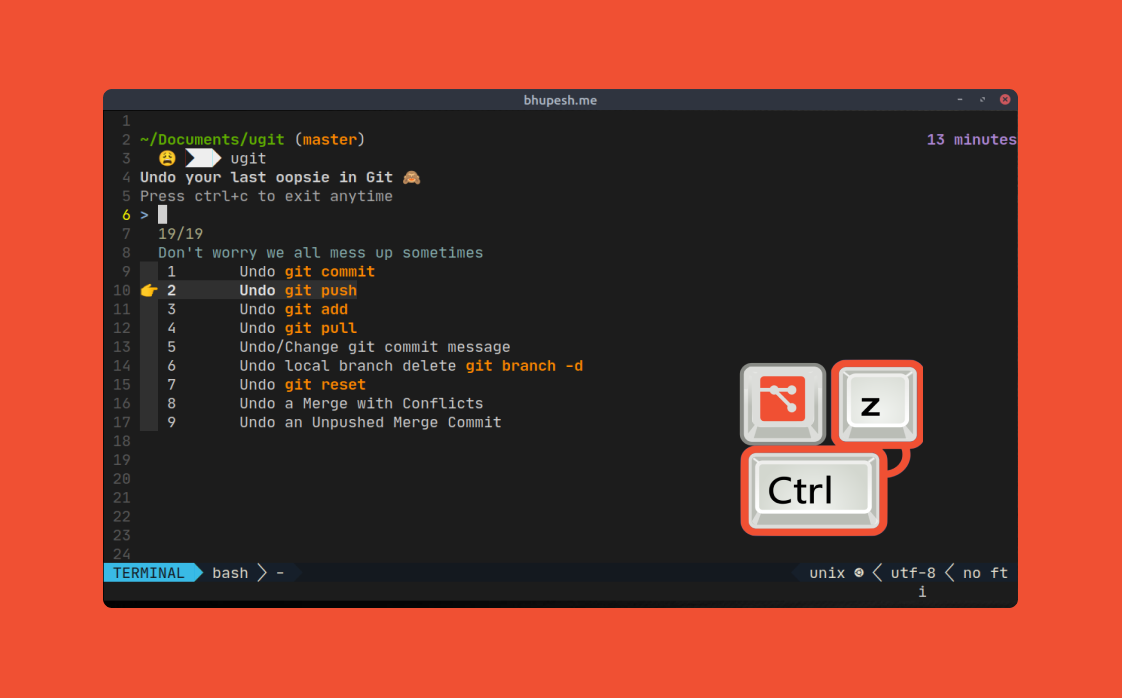Screen dimensions: 1122x698
Task: Click line number 24 in gutter
Action: click(122, 554)
